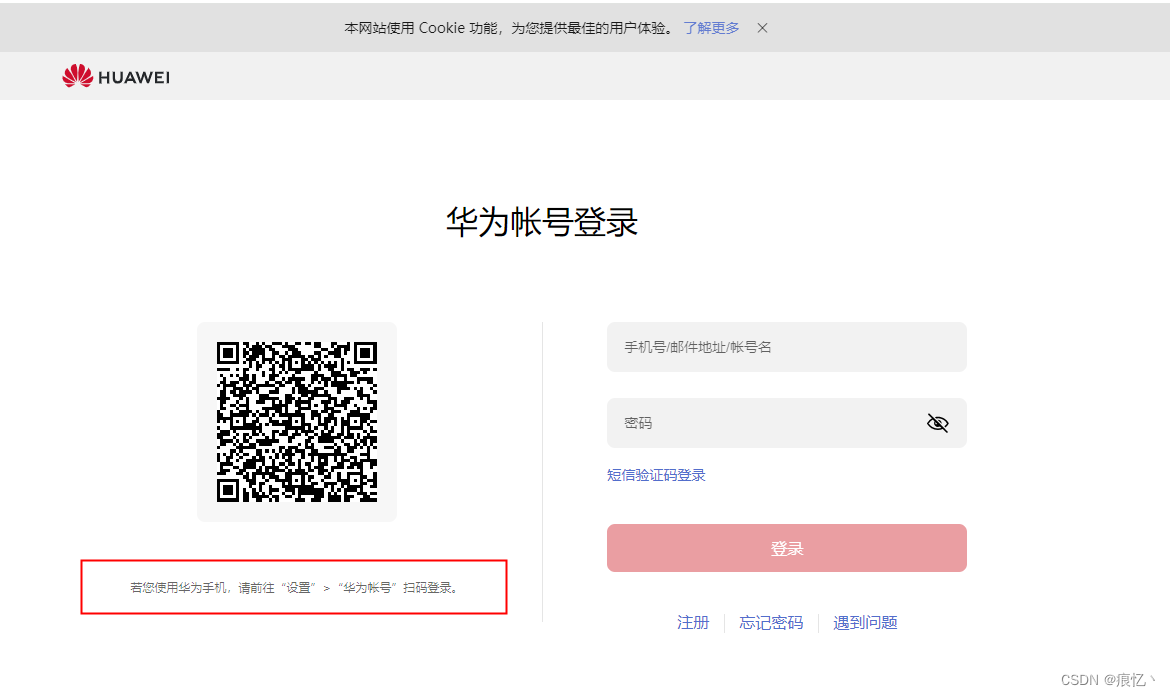The image size is (1170, 696).
Task: Click the QR scan hint text below the code
Action: point(294,588)
